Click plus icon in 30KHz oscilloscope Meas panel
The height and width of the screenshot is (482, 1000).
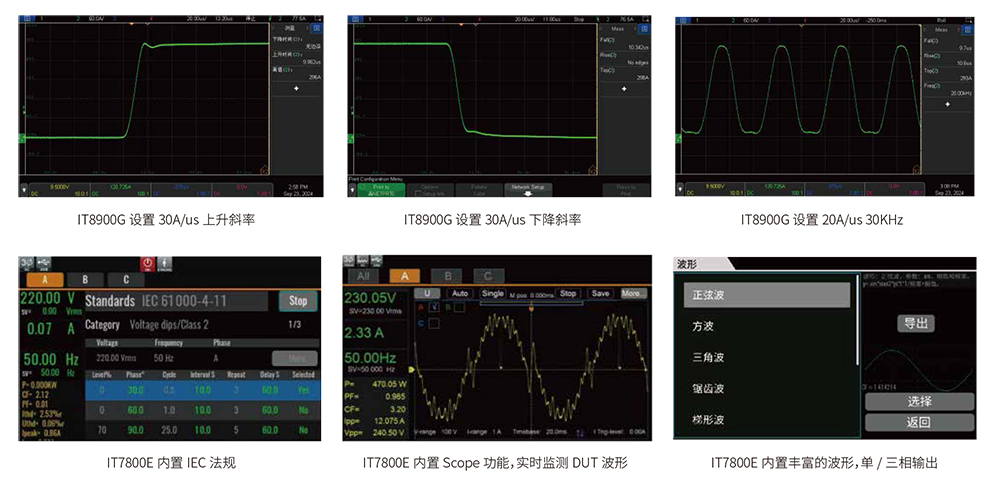[x=948, y=103]
